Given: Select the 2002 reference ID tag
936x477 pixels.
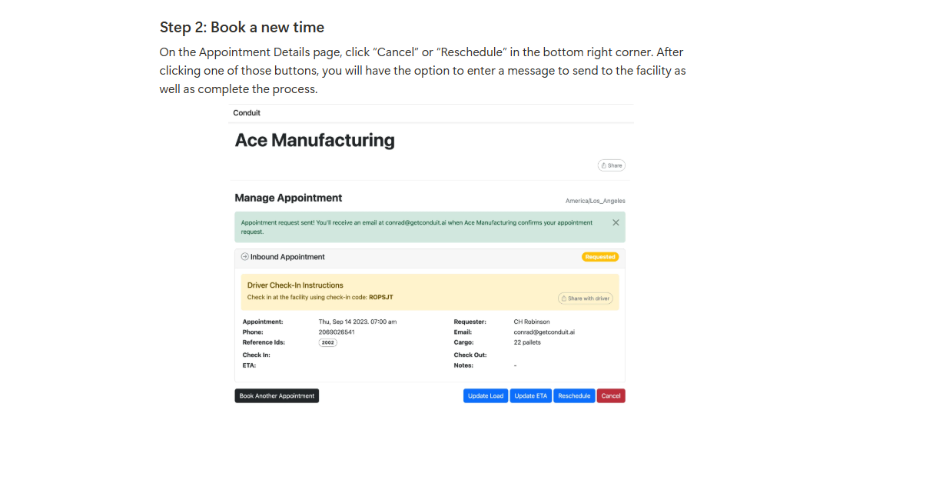Looking at the screenshot, I should (x=328, y=342).
